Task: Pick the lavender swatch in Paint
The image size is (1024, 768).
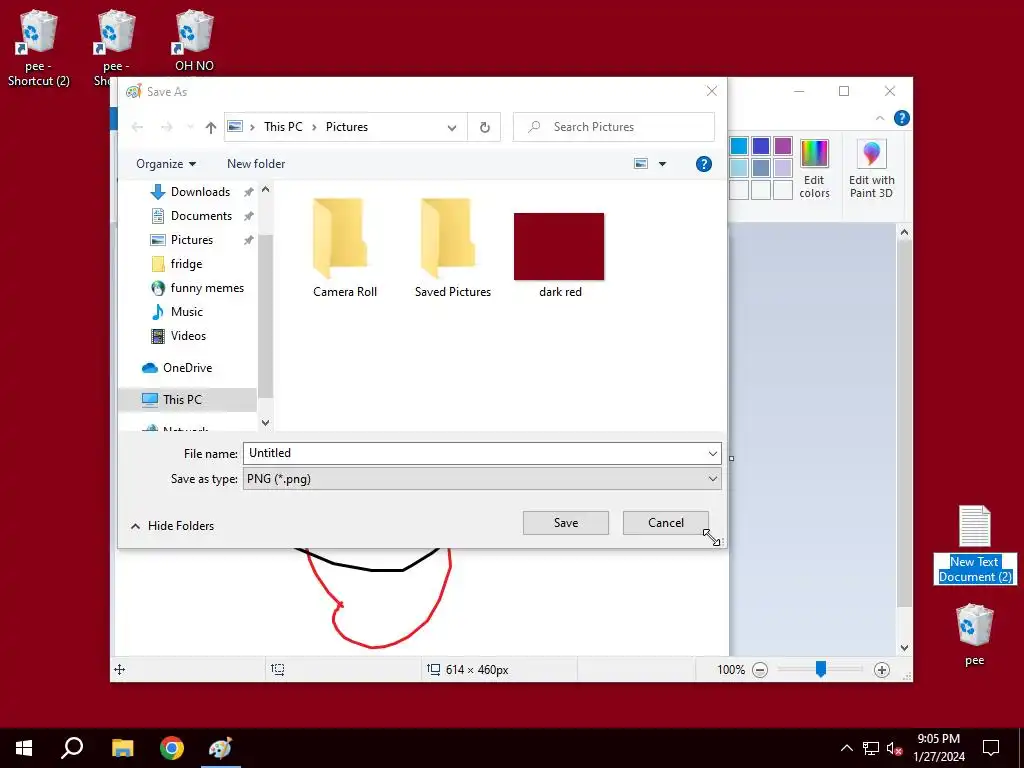Action: [782, 168]
